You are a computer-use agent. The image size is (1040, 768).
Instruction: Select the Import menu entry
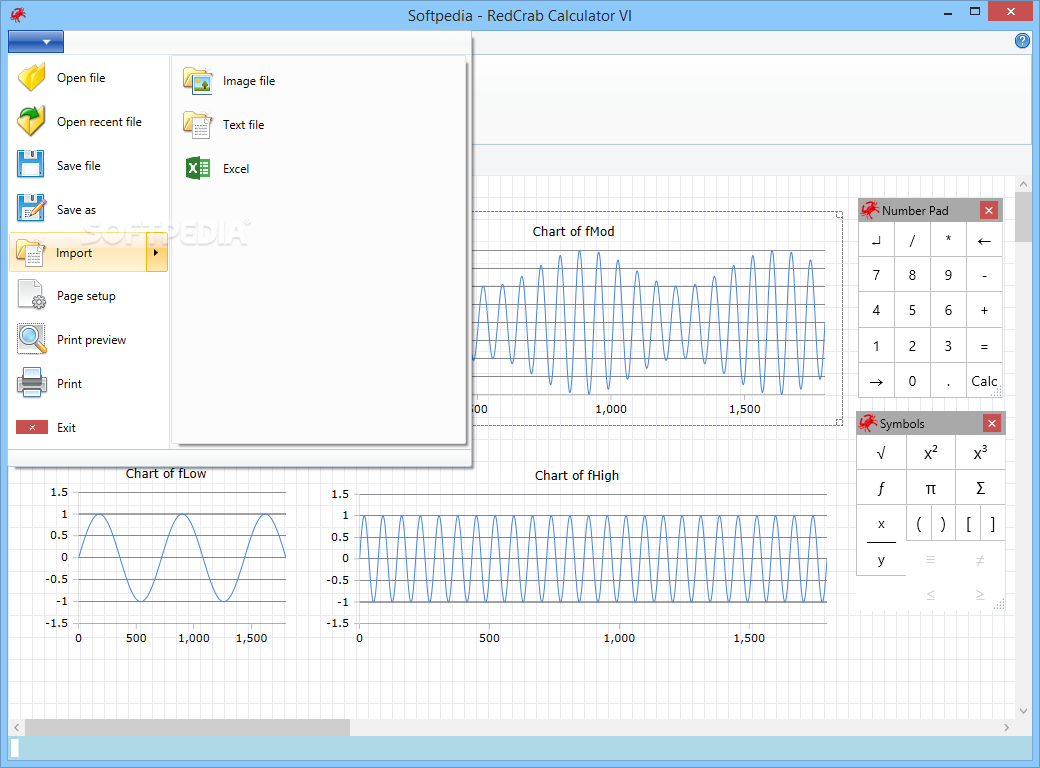pos(78,253)
